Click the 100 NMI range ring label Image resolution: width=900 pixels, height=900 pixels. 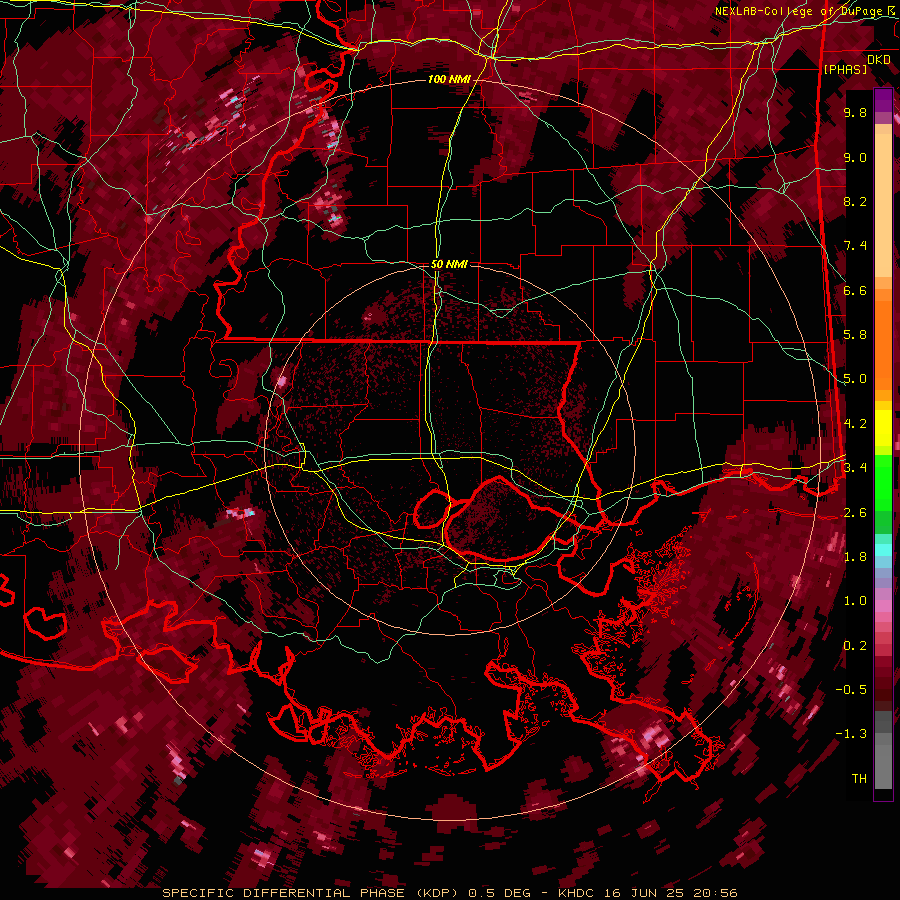coord(449,79)
